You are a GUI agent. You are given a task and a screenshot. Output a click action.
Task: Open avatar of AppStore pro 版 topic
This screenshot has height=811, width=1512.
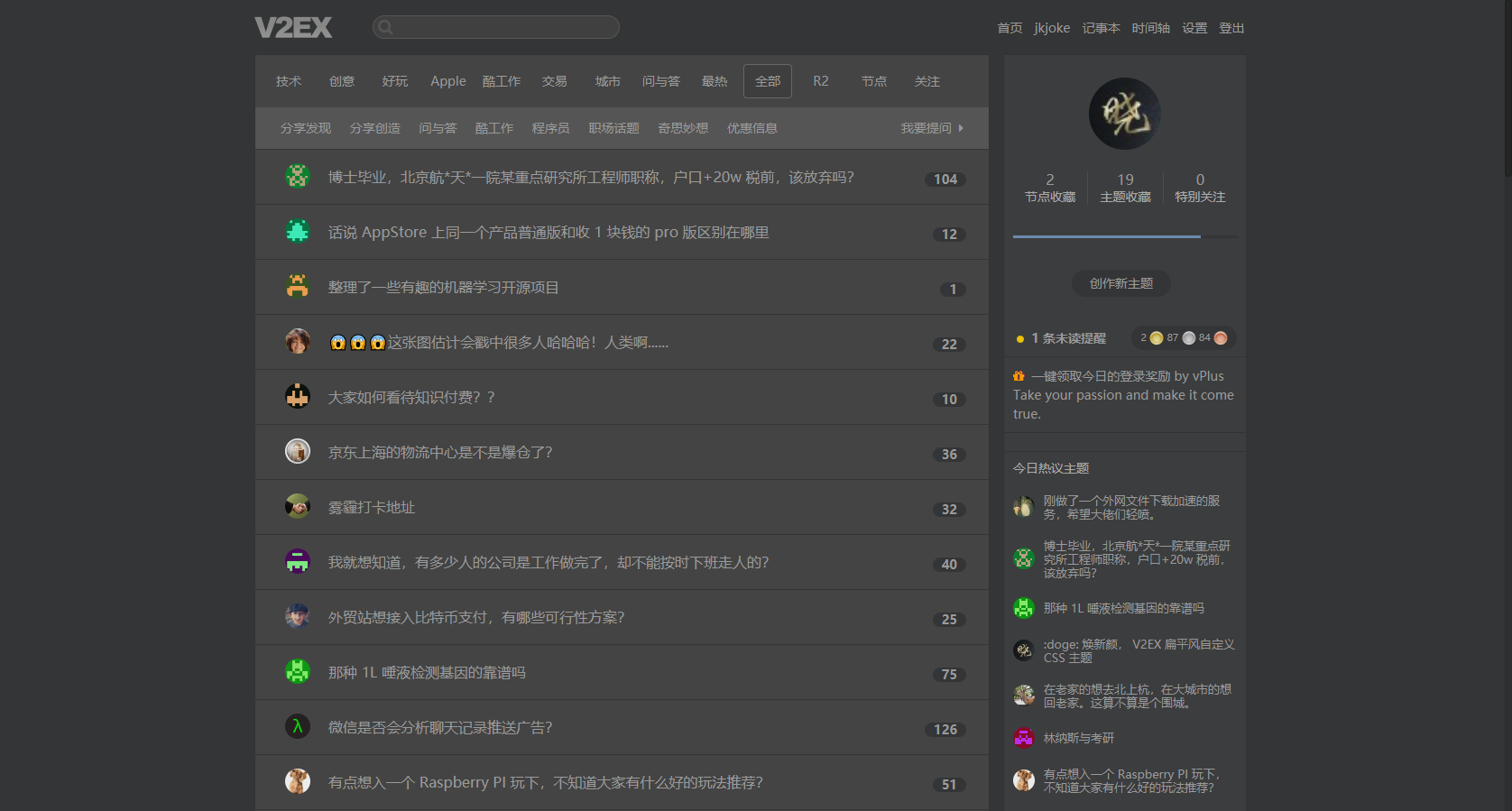coord(298,231)
